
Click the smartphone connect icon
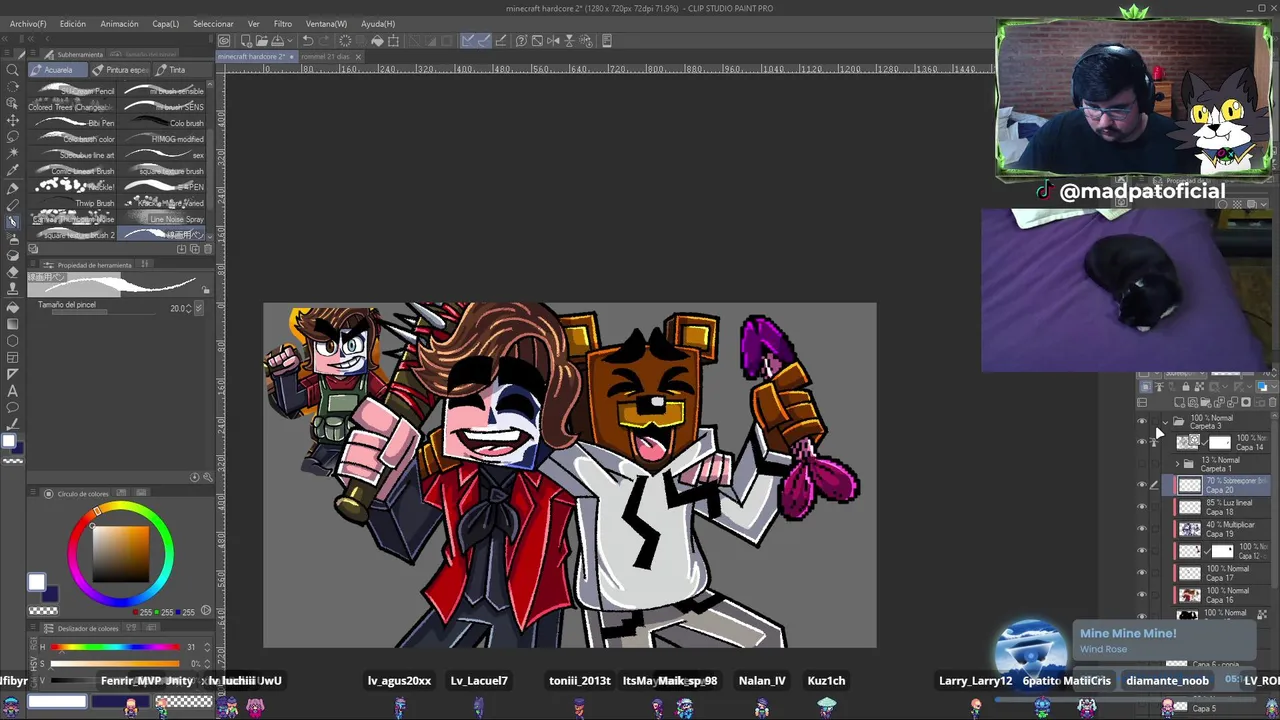(608, 41)
